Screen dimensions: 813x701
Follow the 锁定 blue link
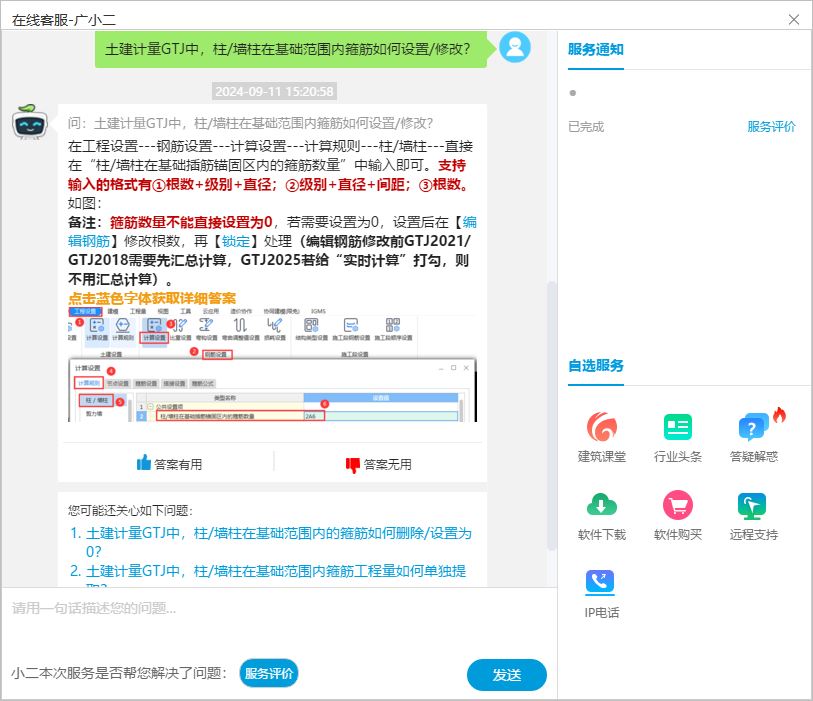click(x=236, y=241)
